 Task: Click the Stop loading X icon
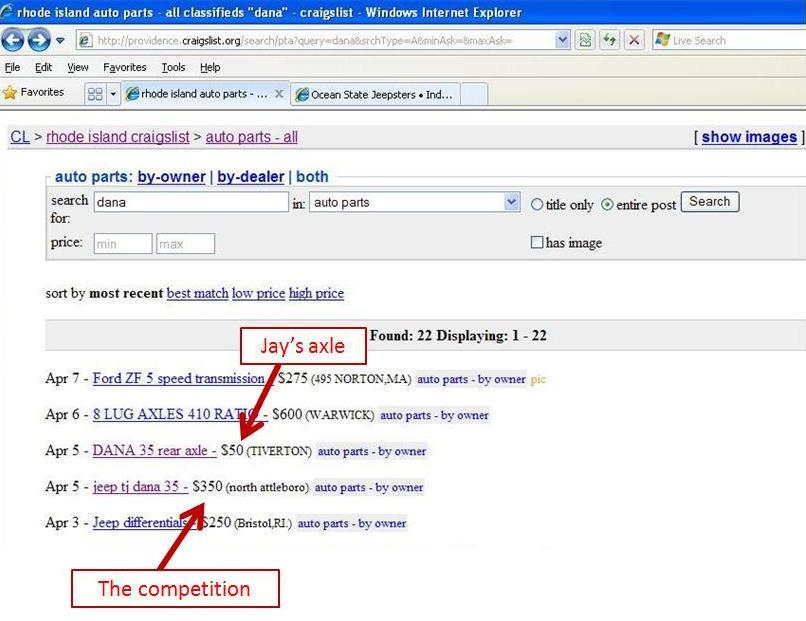point(634,40)
